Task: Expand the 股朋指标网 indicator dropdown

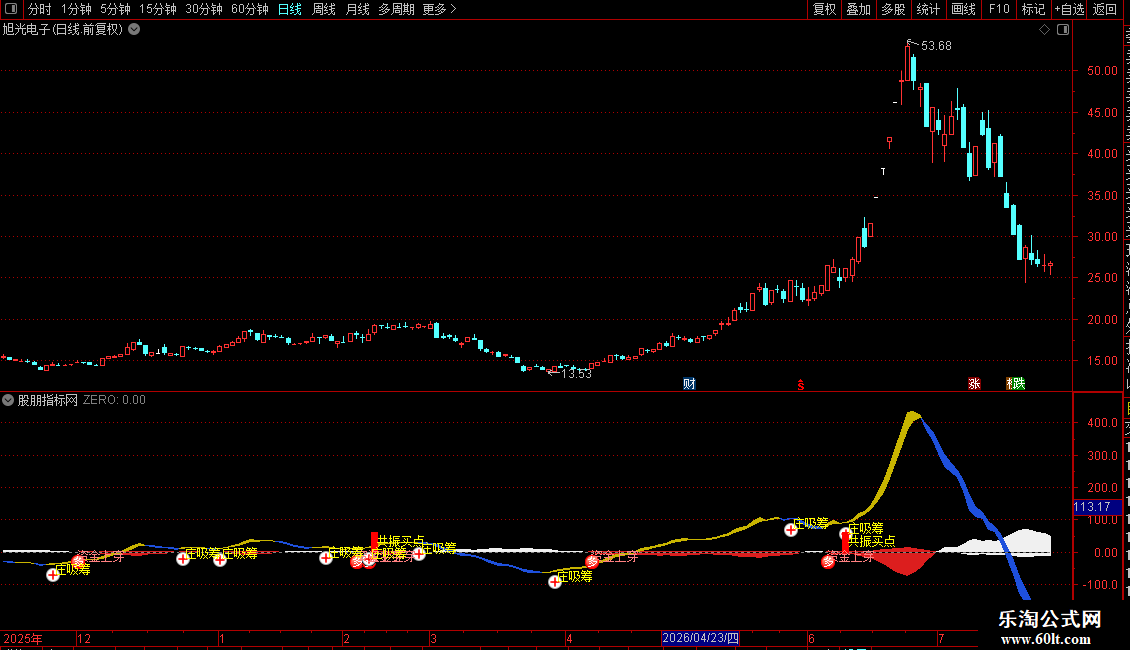Action: click(8, 400)
